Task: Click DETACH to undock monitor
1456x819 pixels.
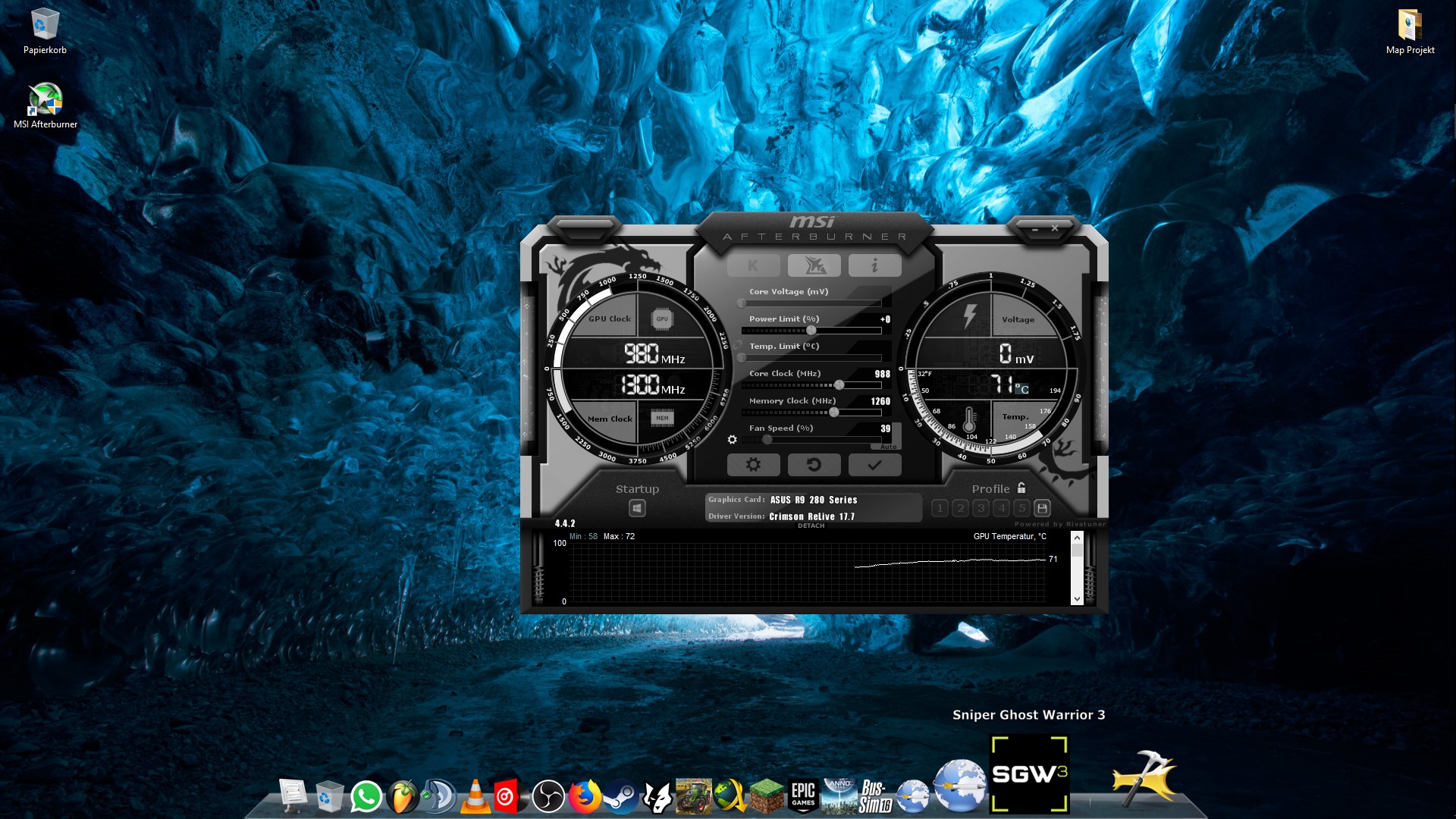Action: [x=811, y=526]
